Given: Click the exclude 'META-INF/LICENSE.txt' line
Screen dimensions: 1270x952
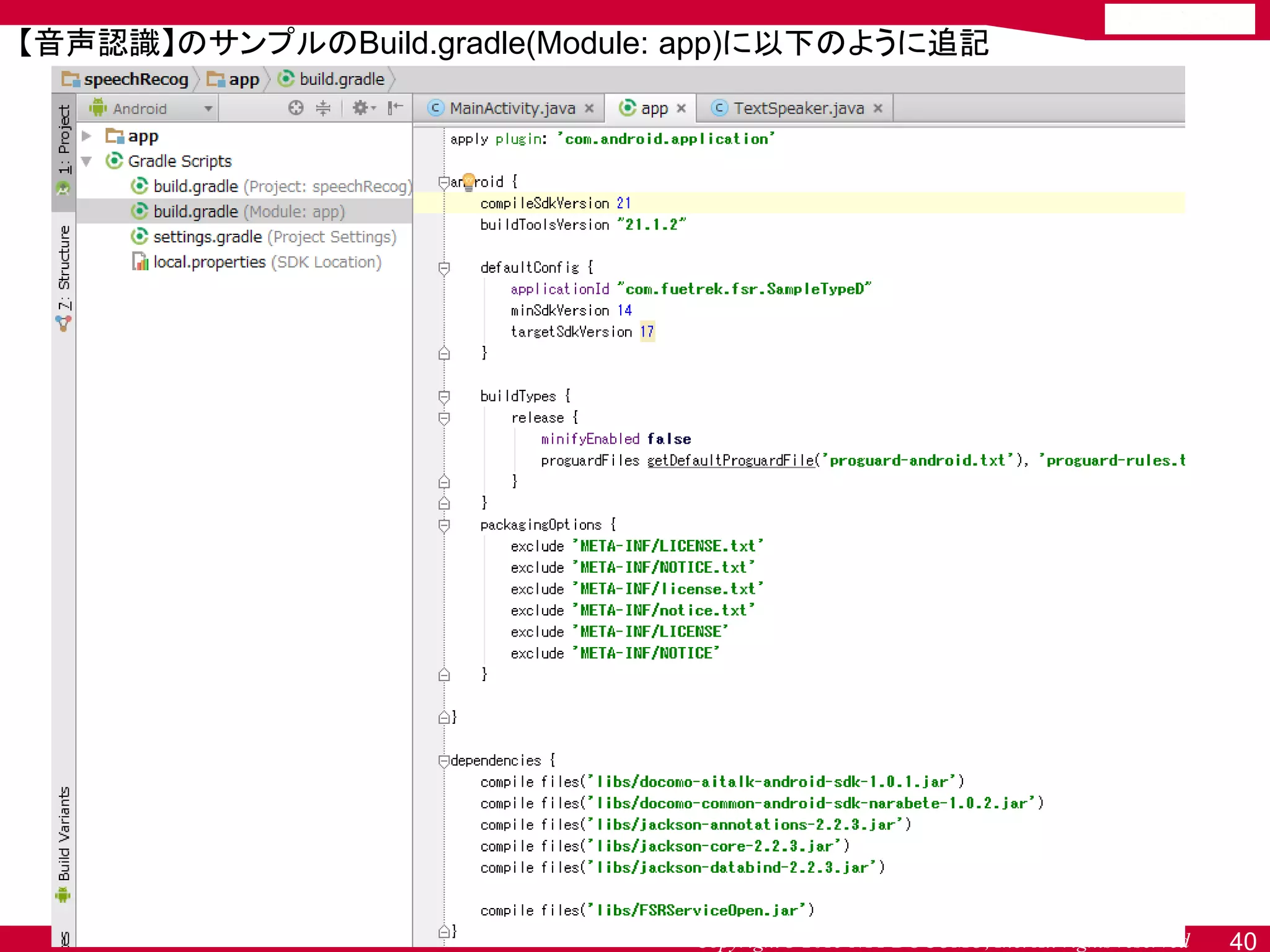Looking at the screenshot, I should [637, 546].
